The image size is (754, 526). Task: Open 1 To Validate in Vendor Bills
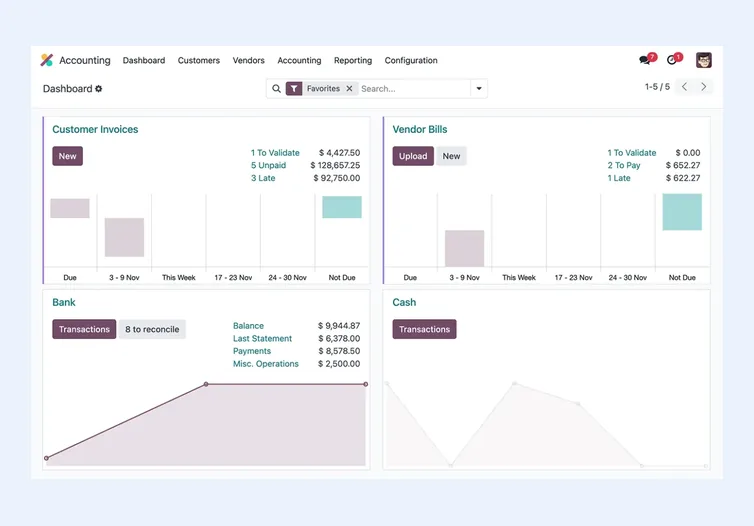[632, 152]
